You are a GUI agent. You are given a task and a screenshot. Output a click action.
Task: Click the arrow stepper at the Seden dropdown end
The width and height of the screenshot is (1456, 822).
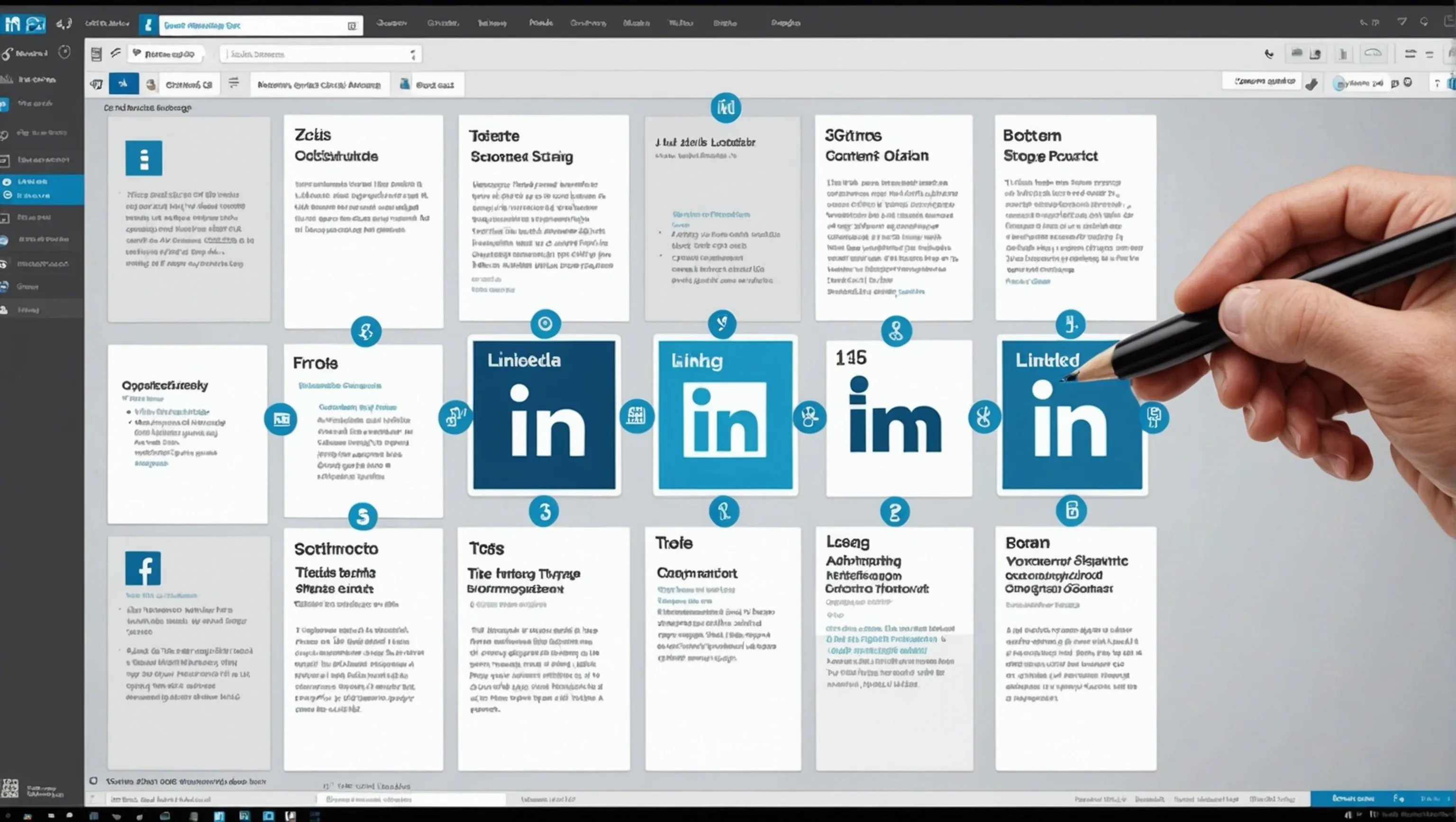pos(413,54)
